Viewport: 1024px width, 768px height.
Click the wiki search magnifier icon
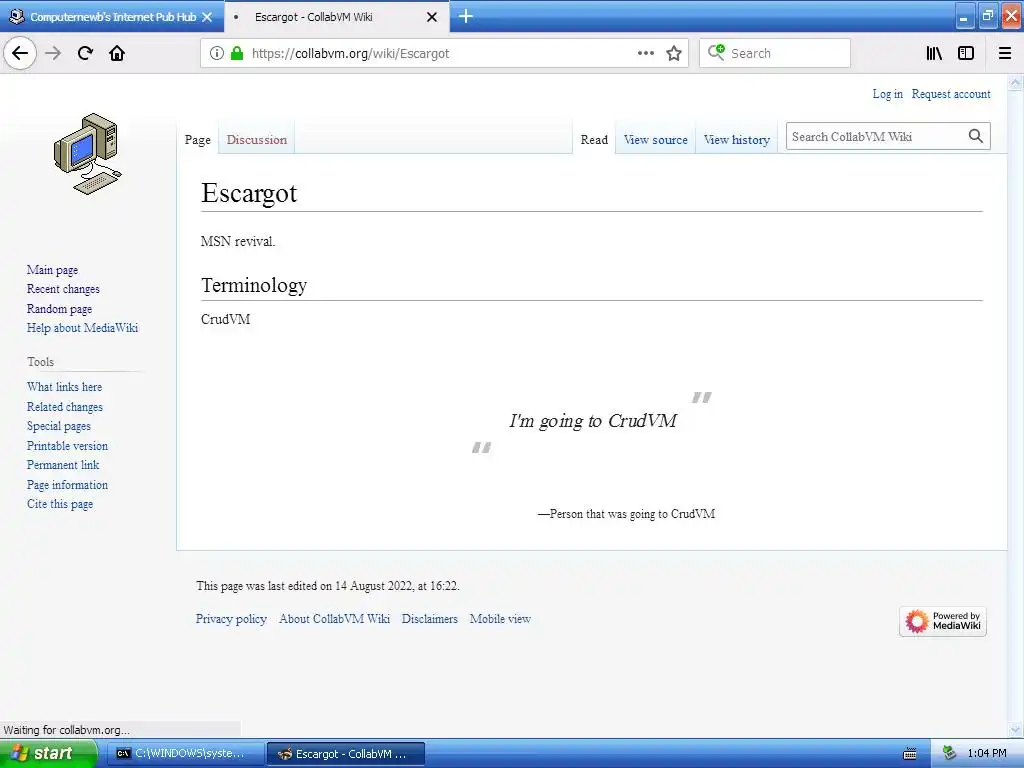pos(976,136)
